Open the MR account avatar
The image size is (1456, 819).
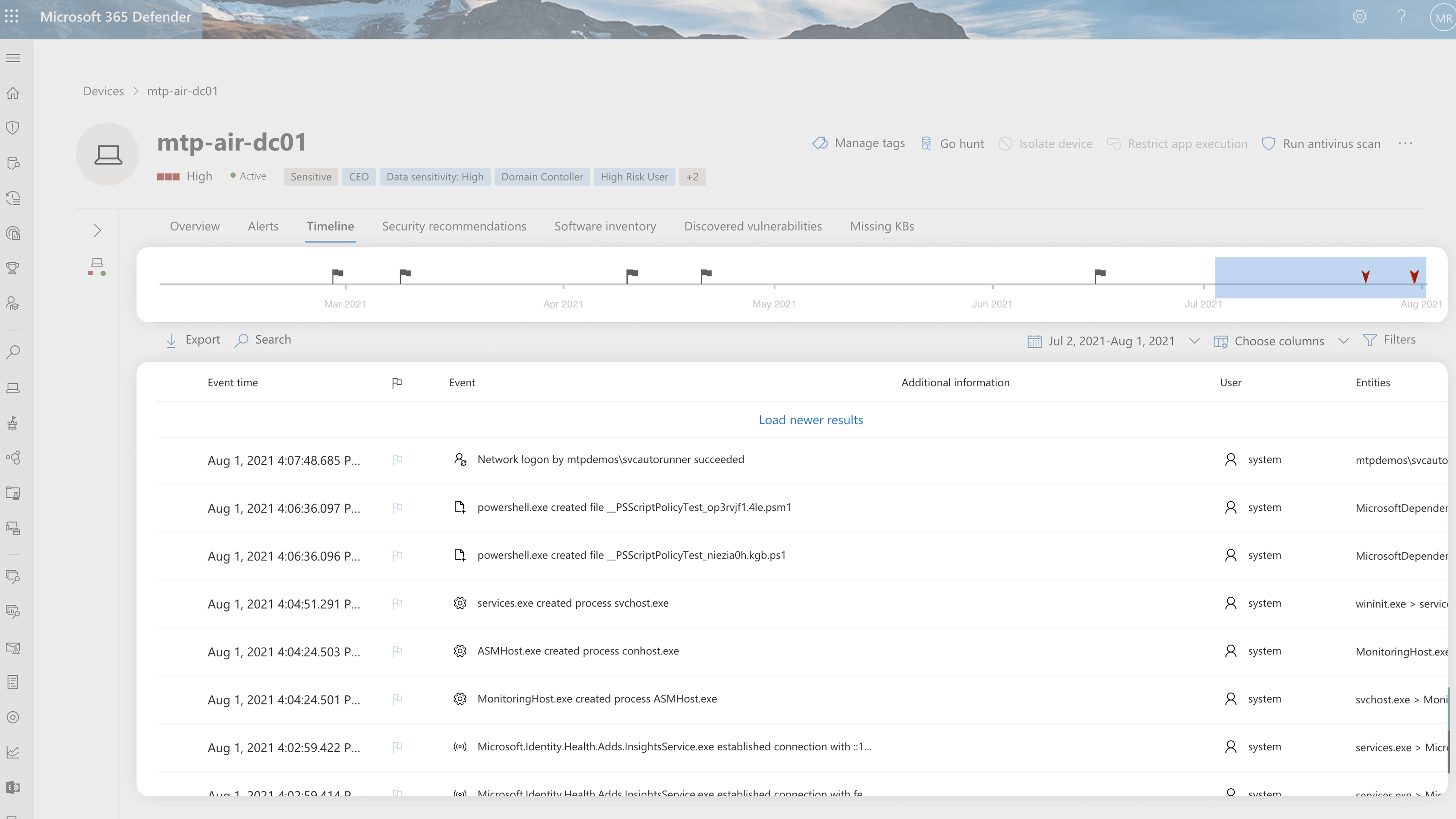tap(1443, 18)
